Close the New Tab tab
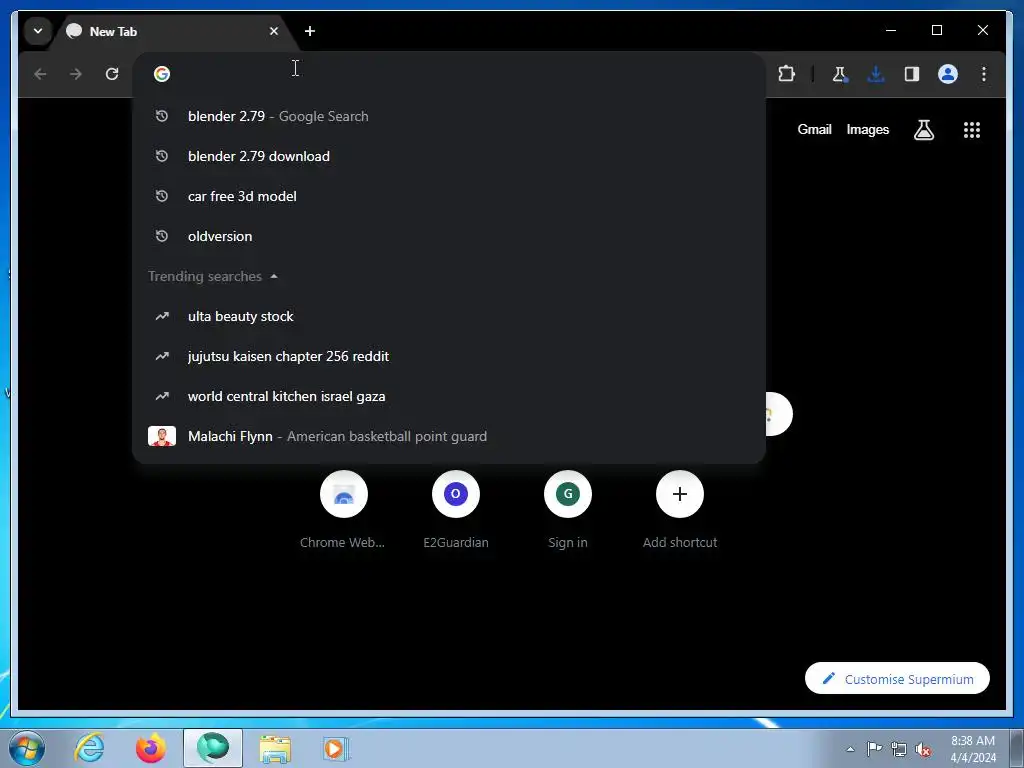This screenshot has width=1024, height=768. point(274,31)
